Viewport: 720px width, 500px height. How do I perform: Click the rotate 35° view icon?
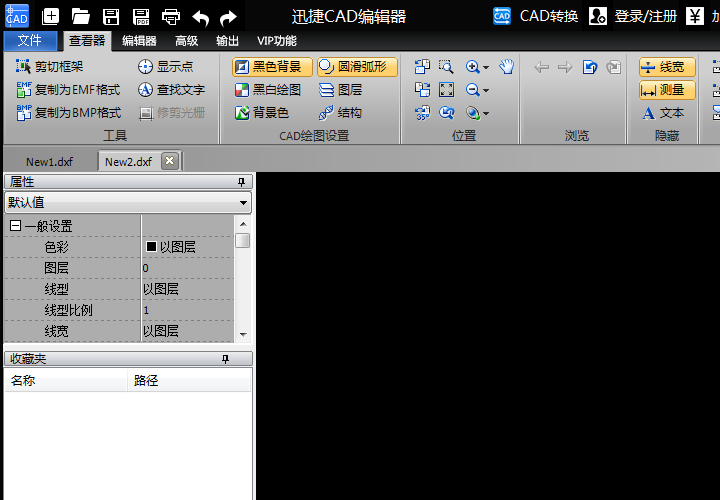click(422, 112)
